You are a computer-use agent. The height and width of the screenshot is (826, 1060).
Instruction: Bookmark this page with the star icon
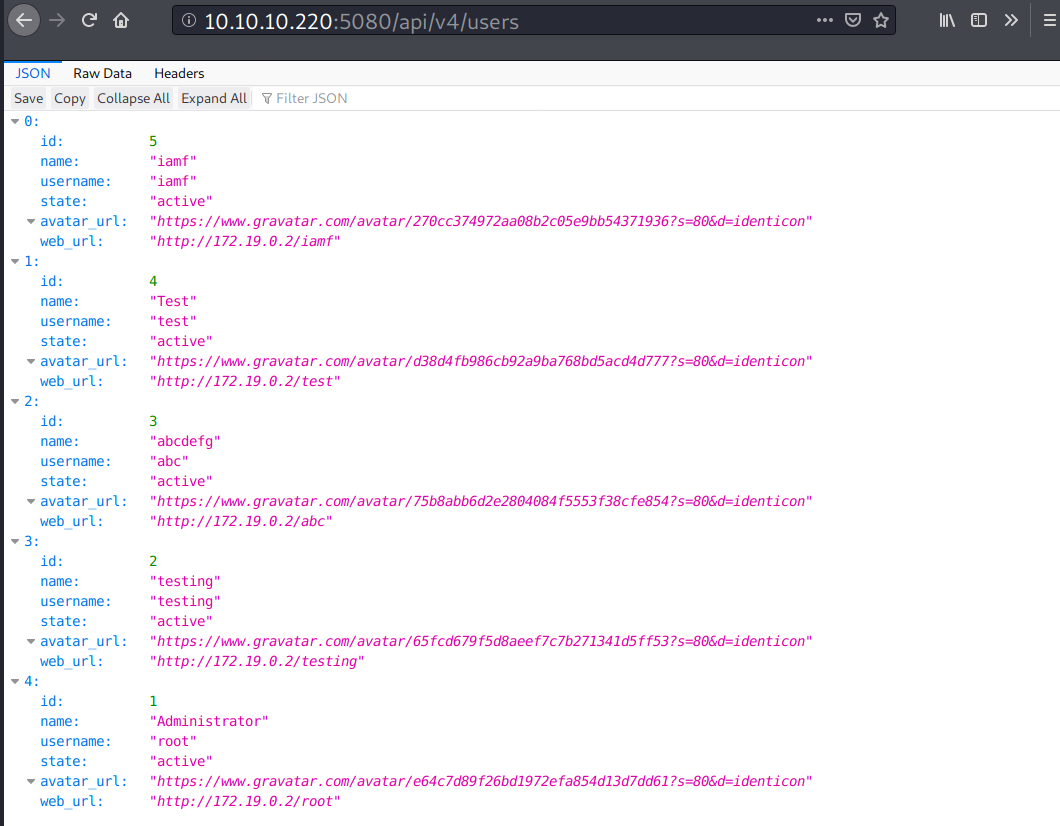(880, 20)
